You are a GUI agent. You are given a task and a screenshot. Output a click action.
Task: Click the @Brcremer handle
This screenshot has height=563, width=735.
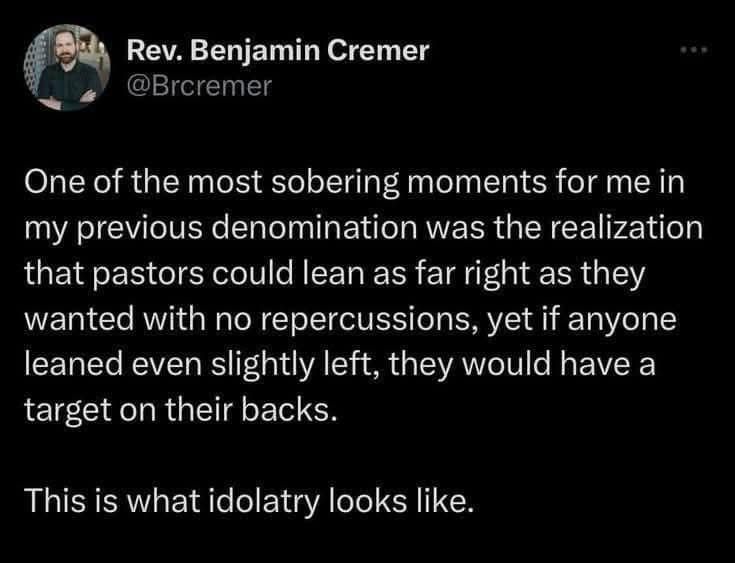(198, 86)
